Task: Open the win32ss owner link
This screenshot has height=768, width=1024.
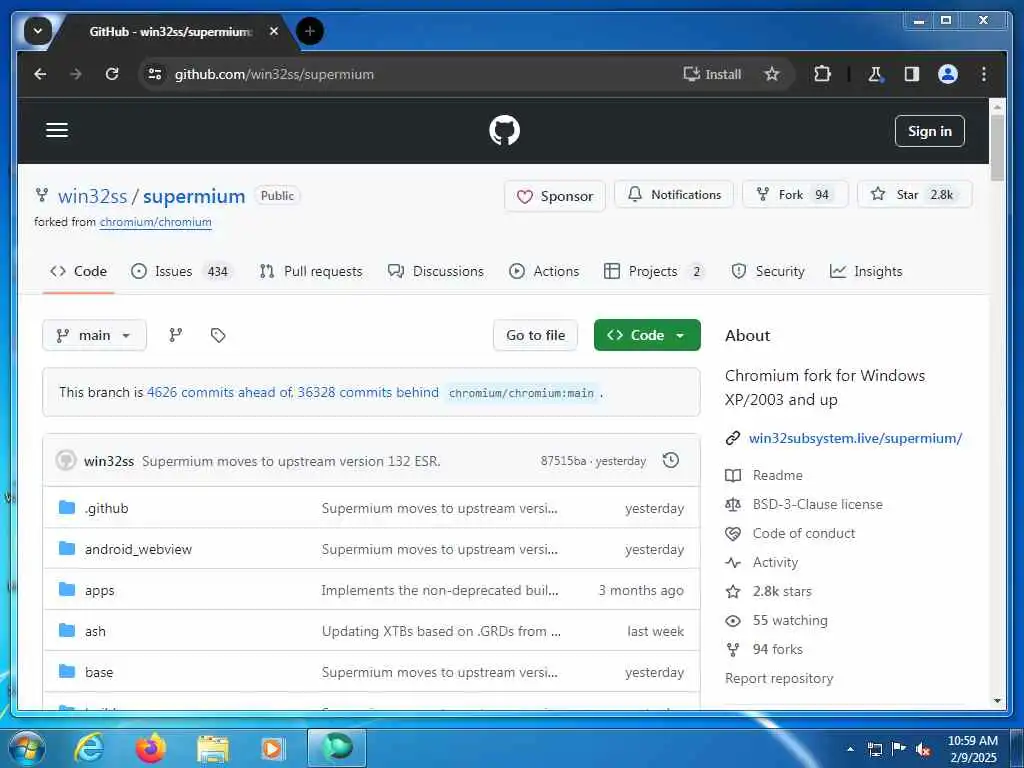Action: 92,197
